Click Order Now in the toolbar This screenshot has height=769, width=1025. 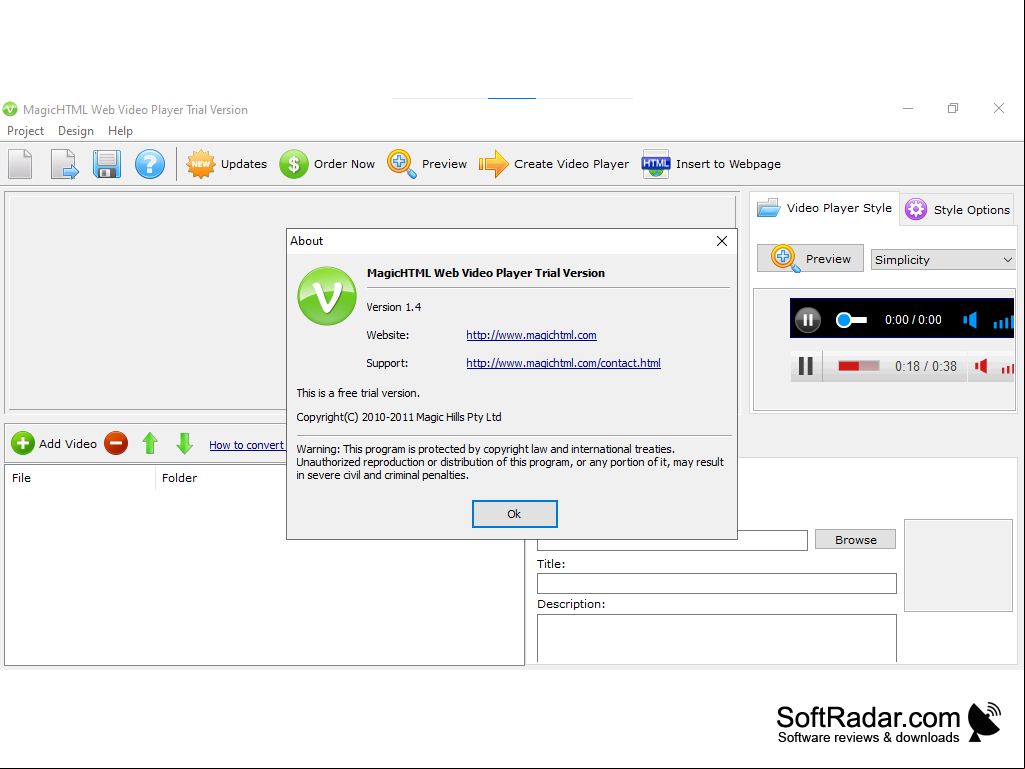327,163
